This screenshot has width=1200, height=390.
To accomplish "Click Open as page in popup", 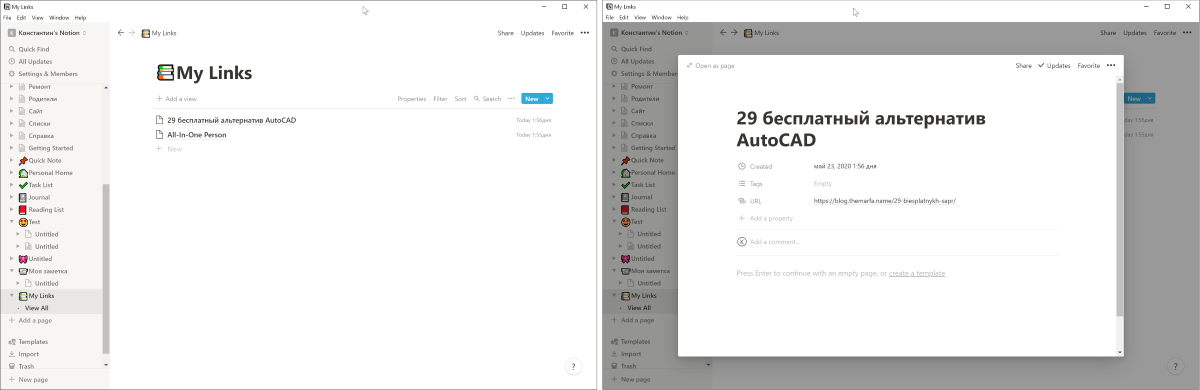I will click(710, 66).
